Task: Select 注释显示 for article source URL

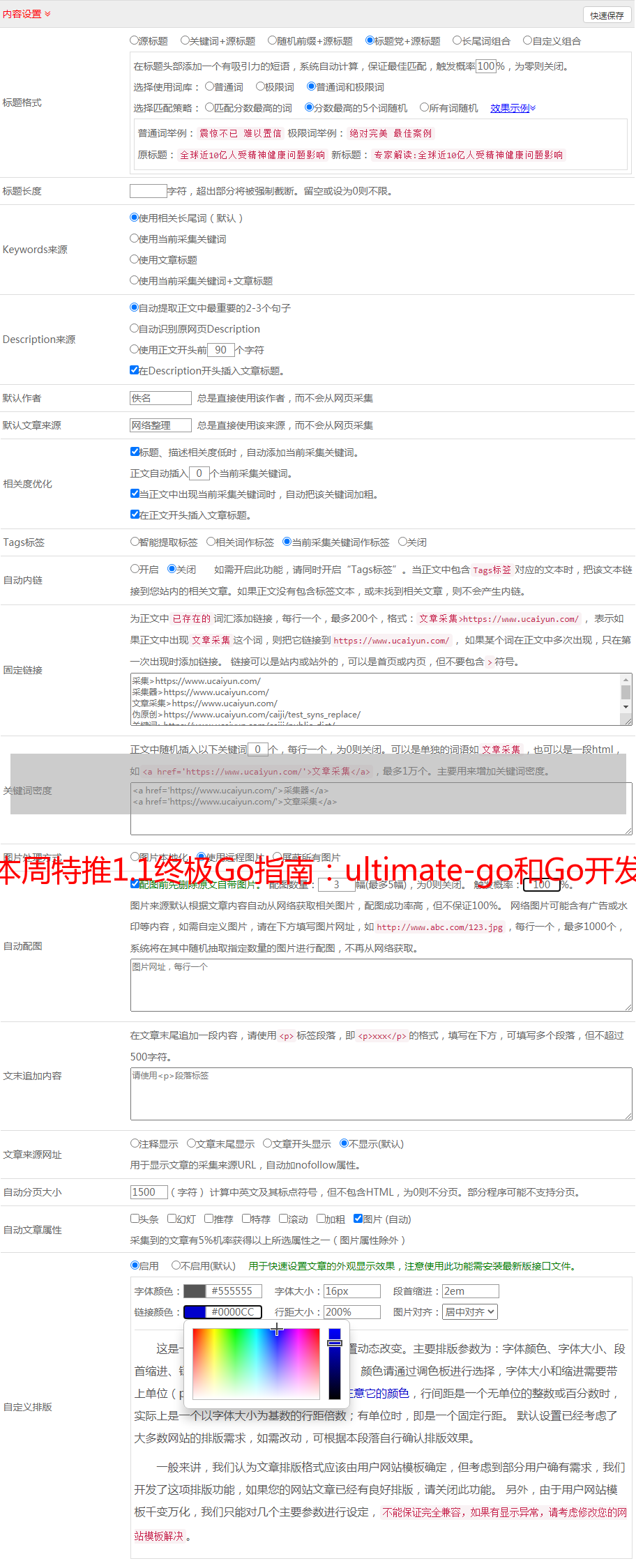Action: (135, 1143)
